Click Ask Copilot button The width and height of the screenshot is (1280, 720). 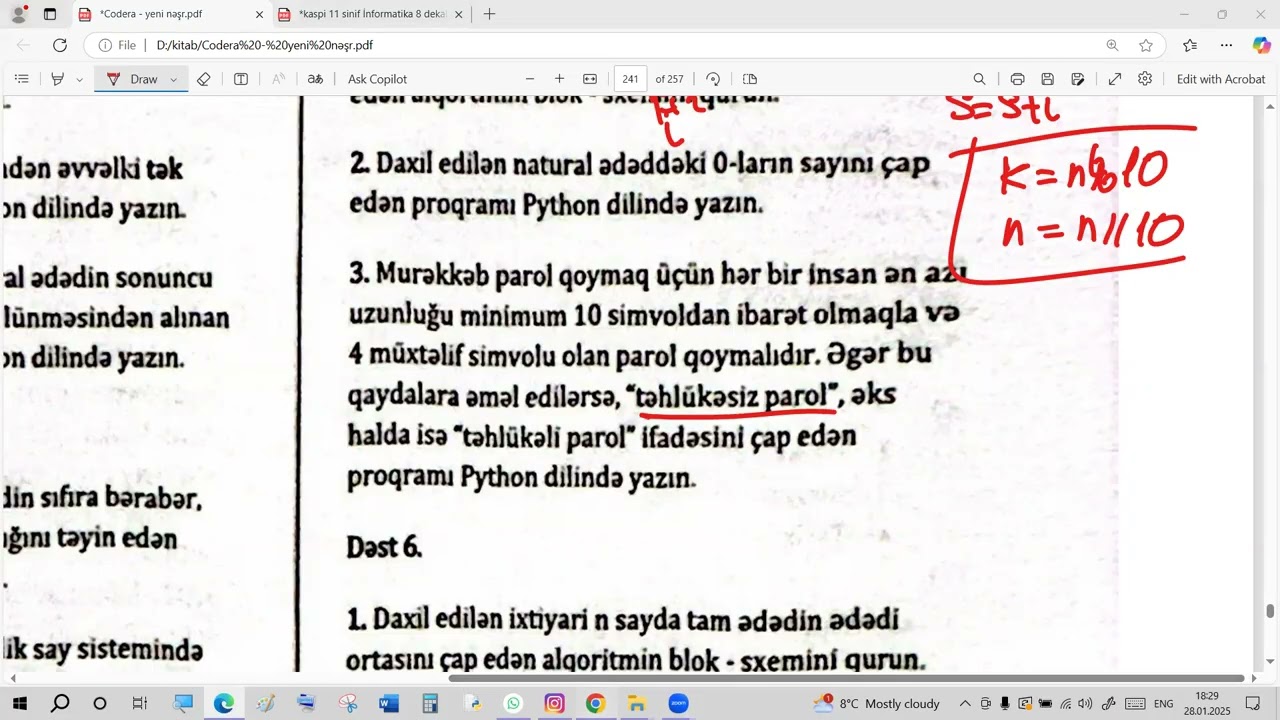377,79
